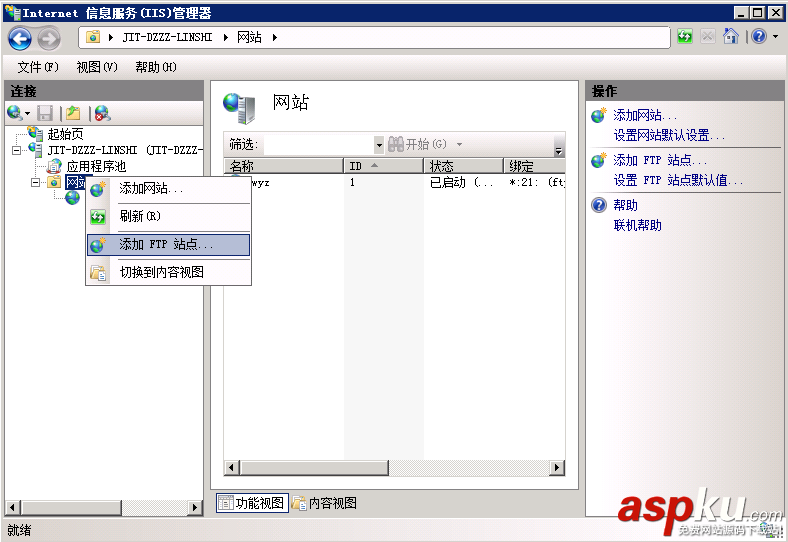Click 设置 FTP 站点默认值... link
The height and width of the screenshot is (542, 788).
[x=678, y=180]
